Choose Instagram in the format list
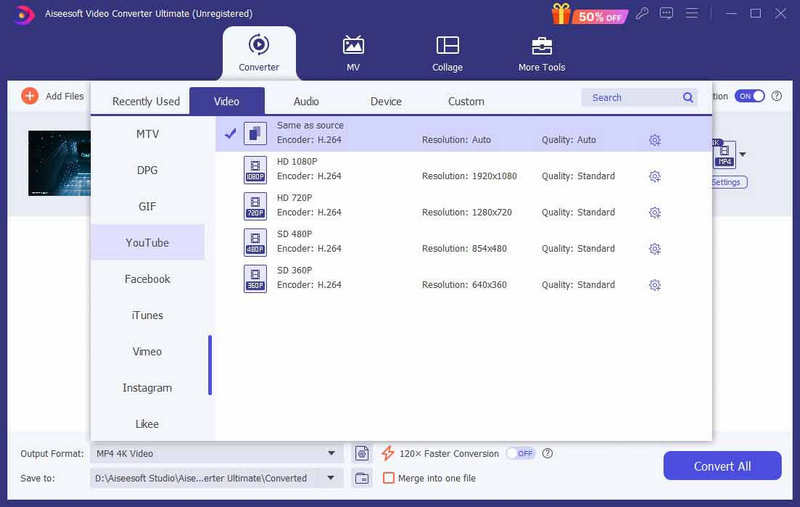The image size is (800, 507). tap(147, 387)
